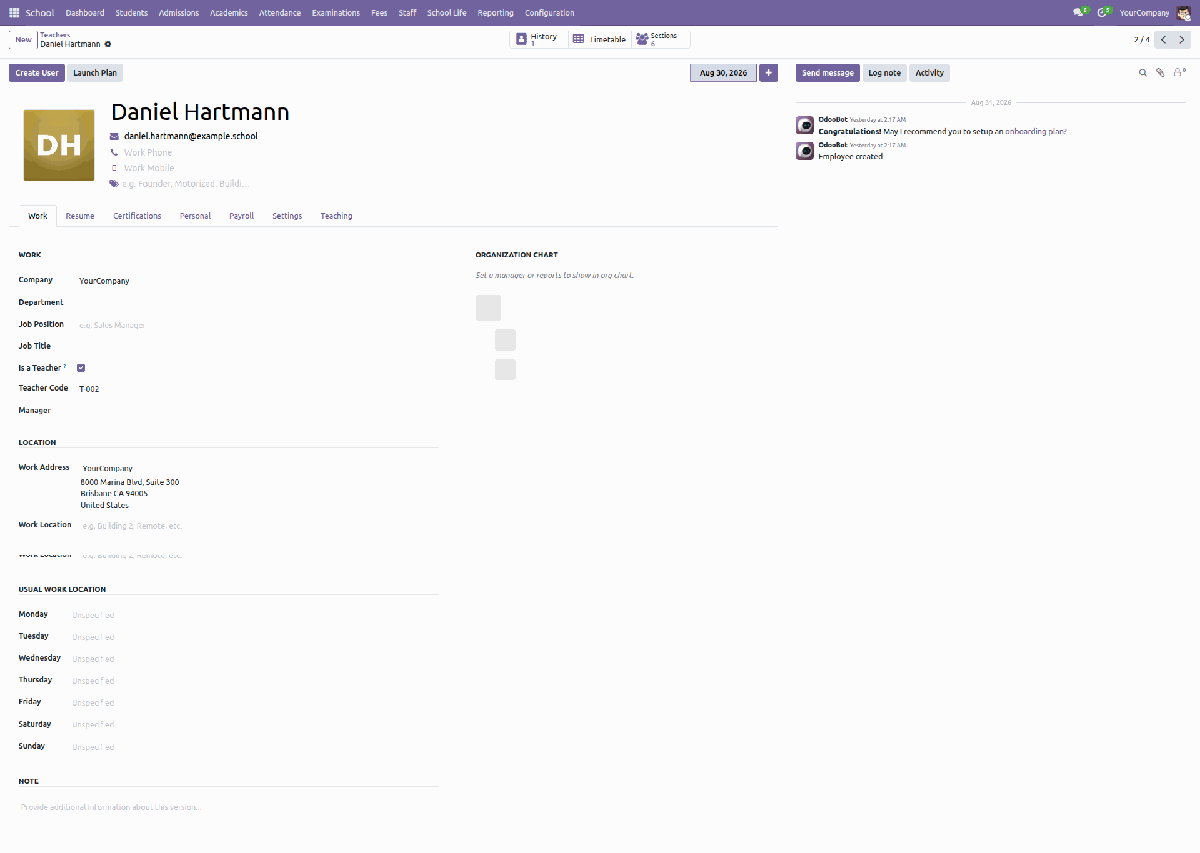Open the Timetable smart button
Viewport: 1200px width, 853px height.
[x=599, y=39]
